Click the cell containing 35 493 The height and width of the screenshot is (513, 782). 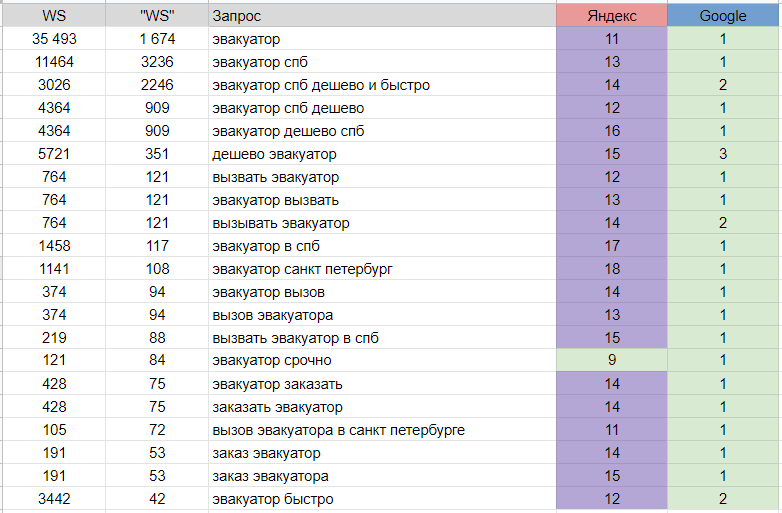click(x=54, y=39)
